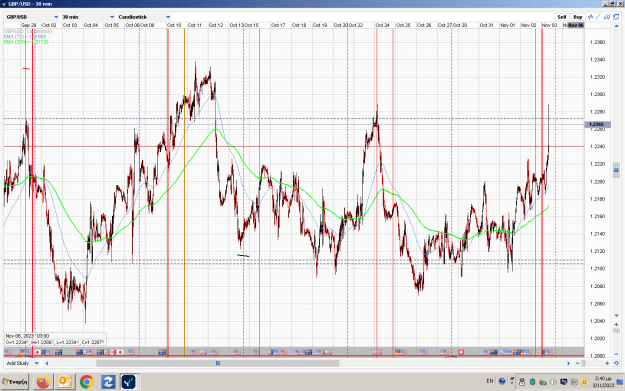
Task: Click the EMA (200) indicator label
Action: pyautogui.click(x=26, y=42)
